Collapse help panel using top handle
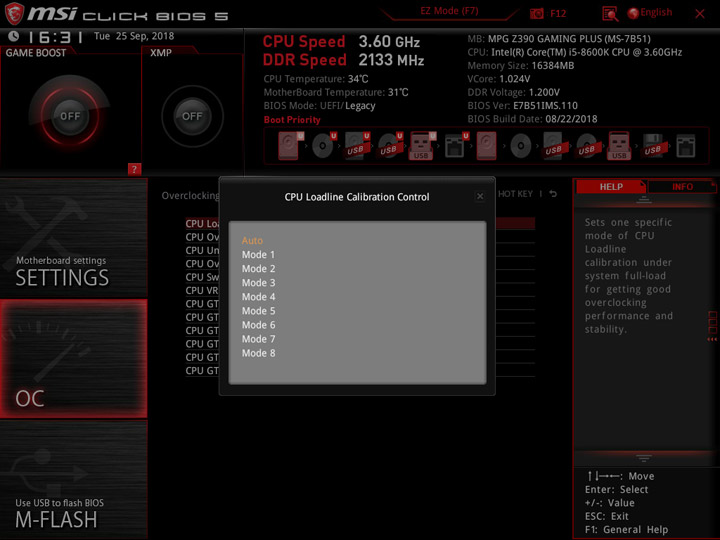The image size is (720, 540). [x=644, y=200]
